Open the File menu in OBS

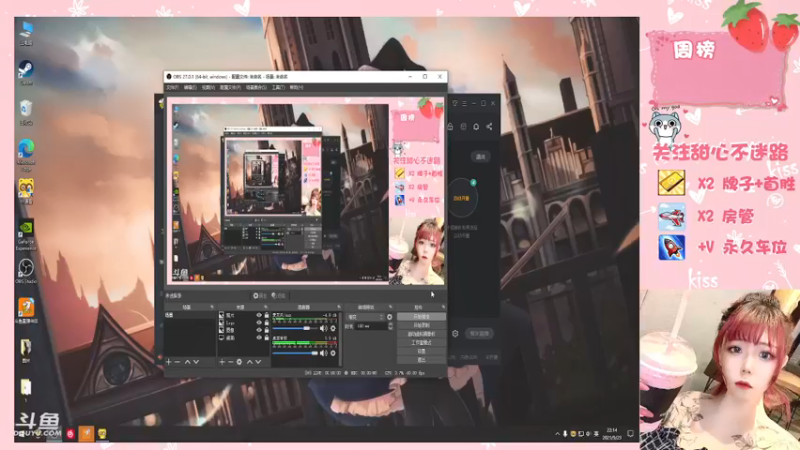pos(172,88)
